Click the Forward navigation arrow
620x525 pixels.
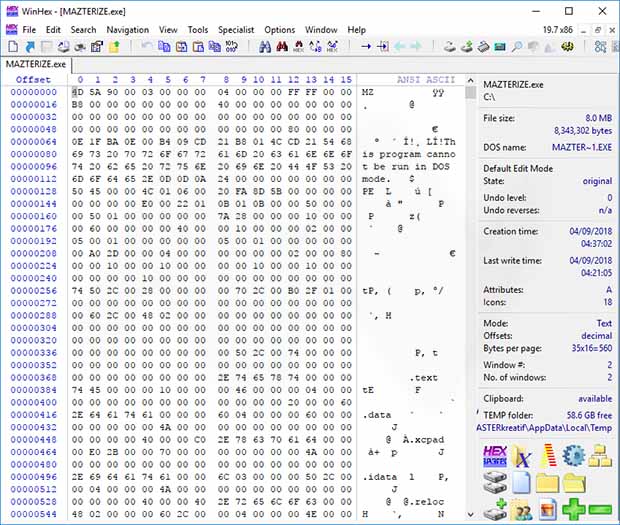tap(416, 47)
